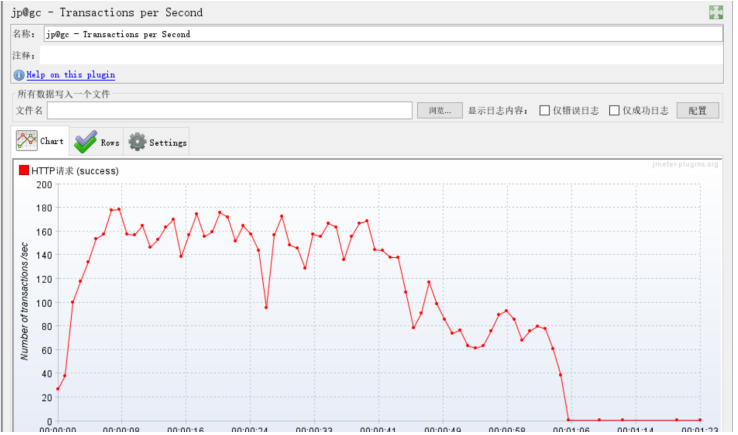Click the peak data point near 180
This screenshot has width=738, height=435.
(119, 209)
